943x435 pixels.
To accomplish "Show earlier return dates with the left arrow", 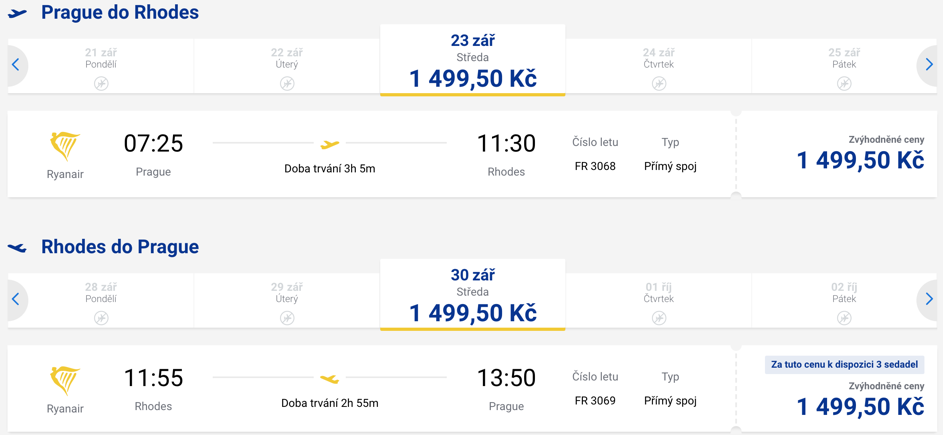I will (x=16, y=299).
